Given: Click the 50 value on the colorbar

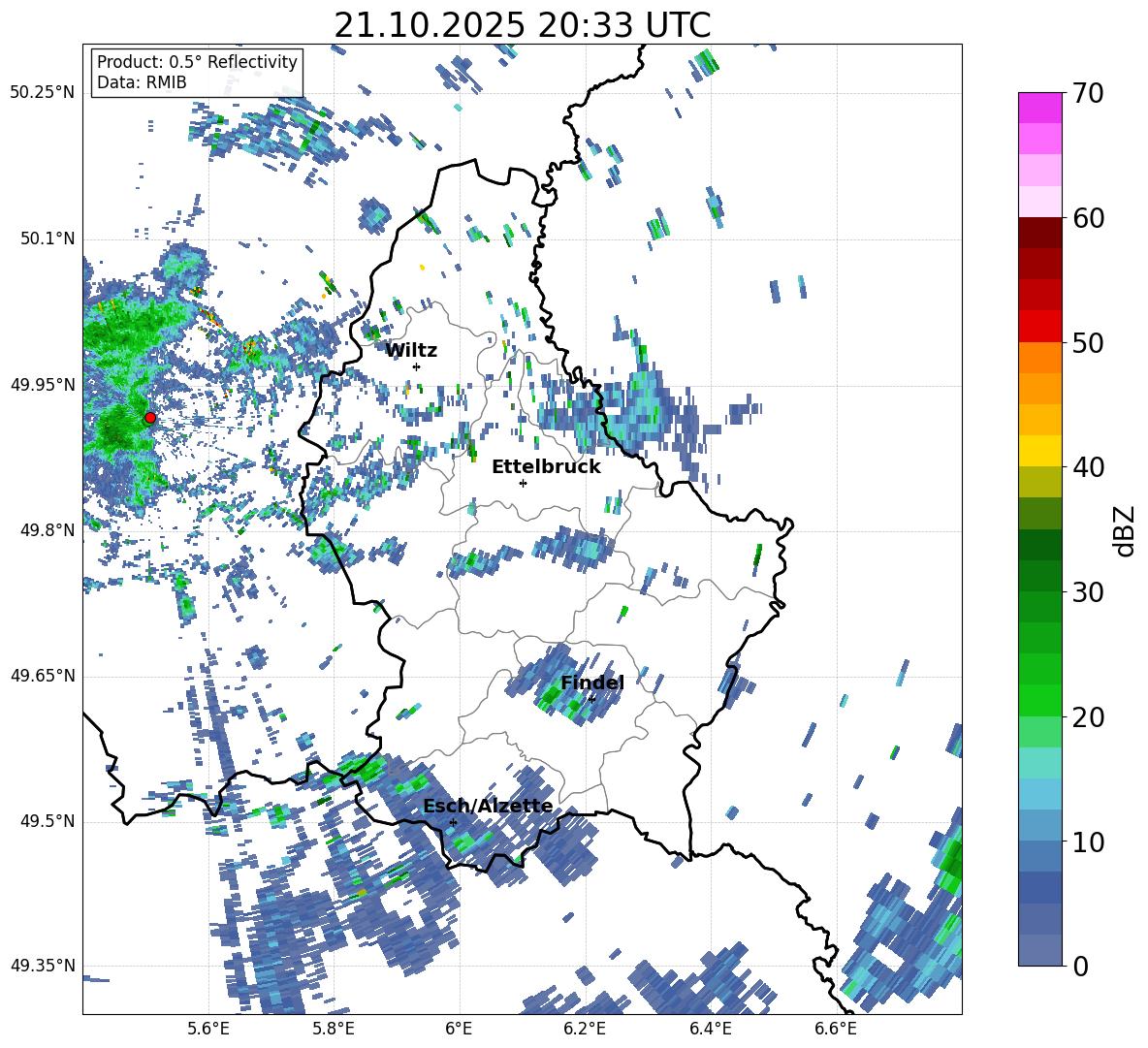Looking at the screenshot, I should click(1087, 343).
